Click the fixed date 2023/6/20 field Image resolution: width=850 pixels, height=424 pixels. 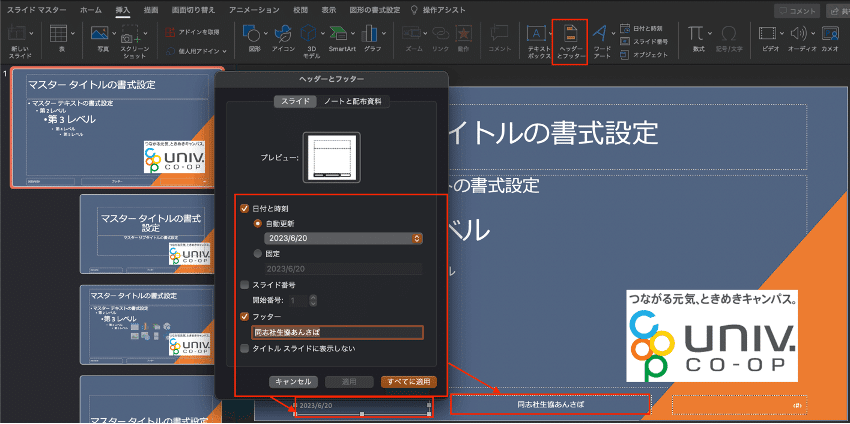[x=343, y=269]
